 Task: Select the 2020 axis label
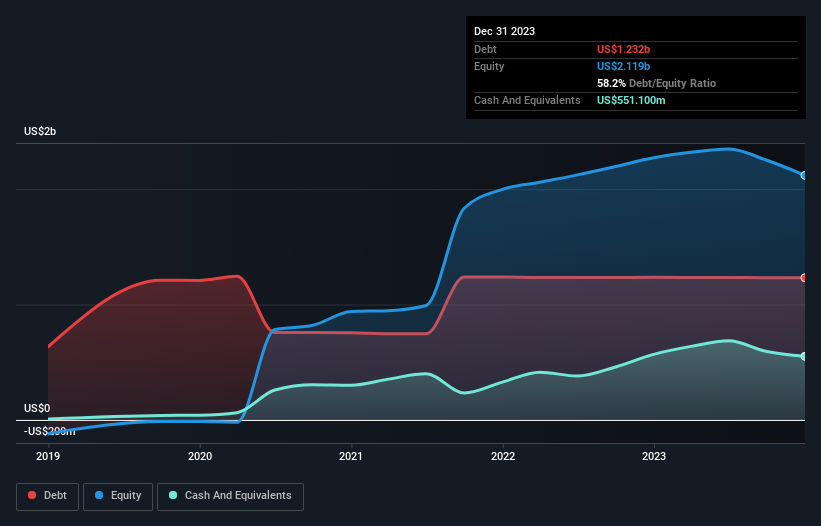(200, 456)
